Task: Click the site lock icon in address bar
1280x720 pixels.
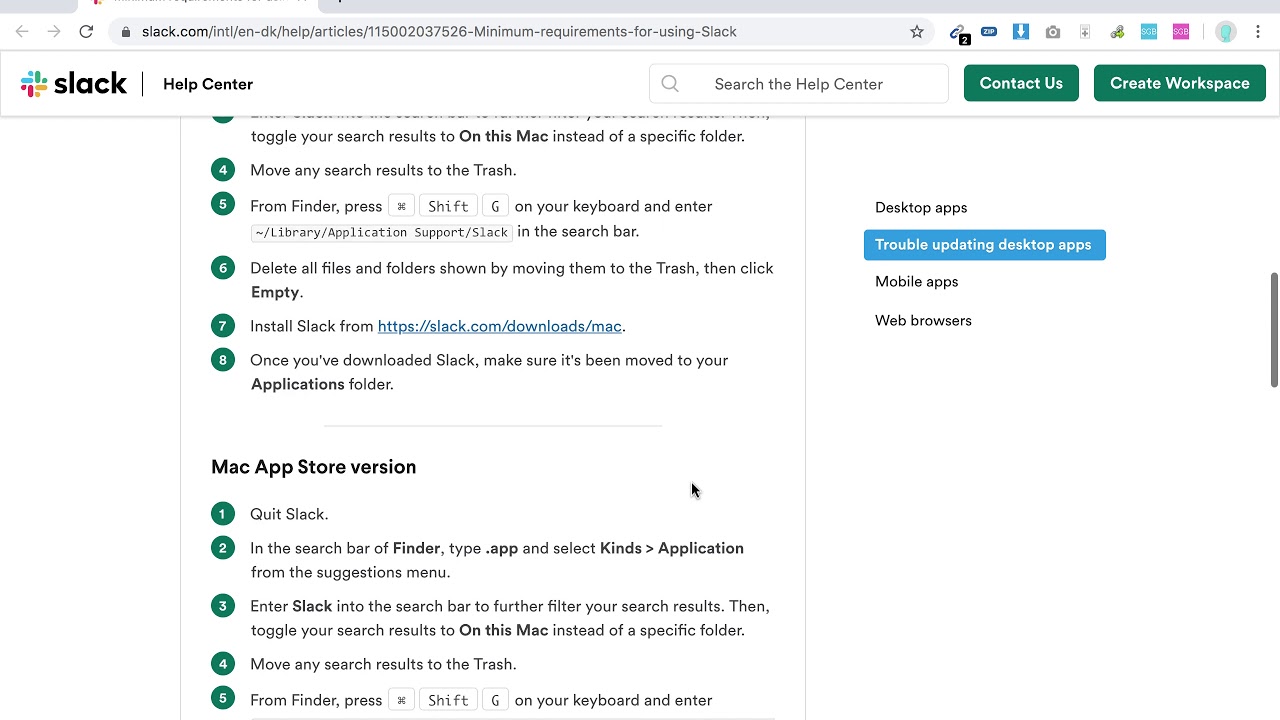Action: tap(125, 32)
